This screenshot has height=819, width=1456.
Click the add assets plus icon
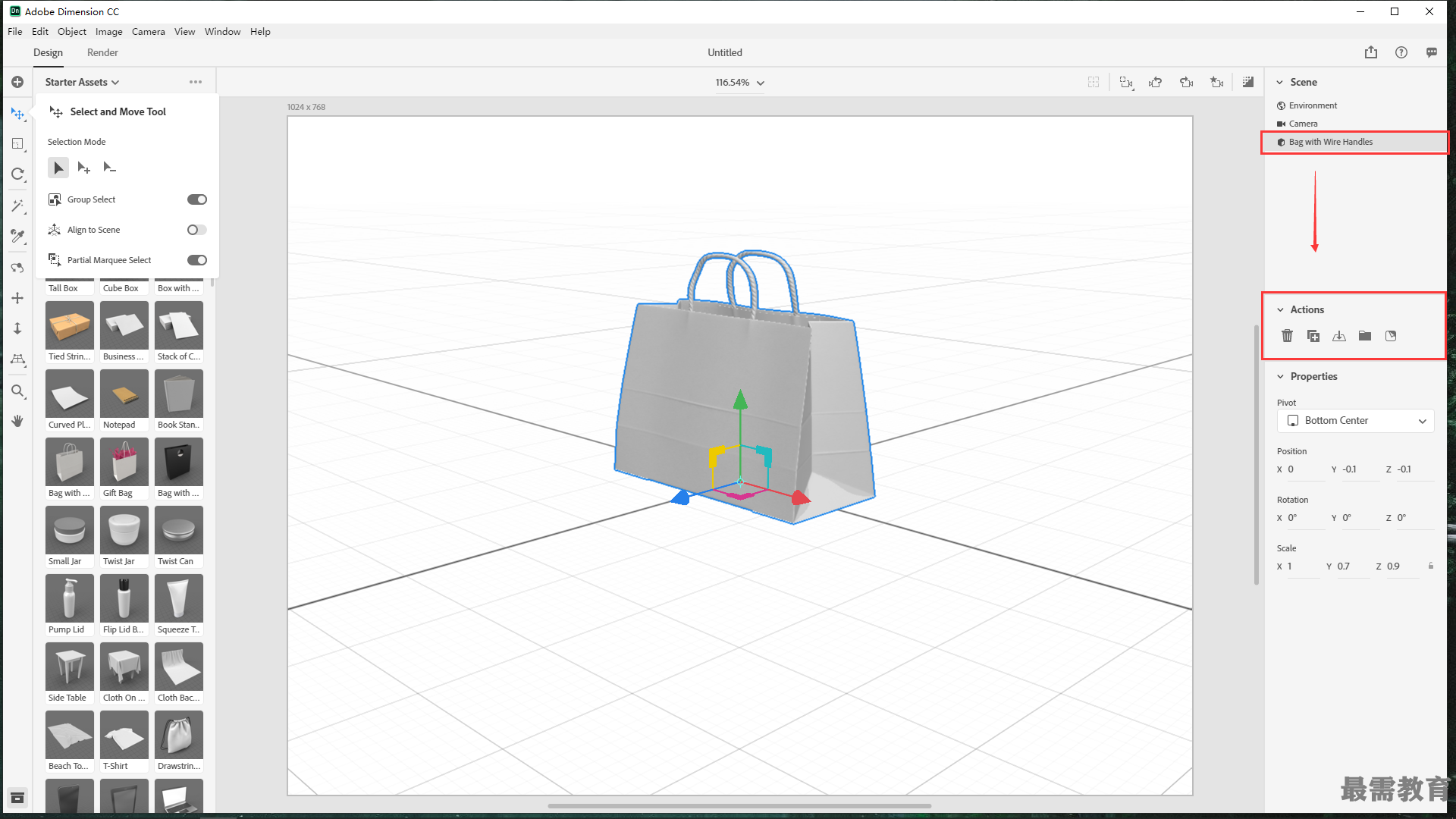pyautogui.click(x=17, y=82)
